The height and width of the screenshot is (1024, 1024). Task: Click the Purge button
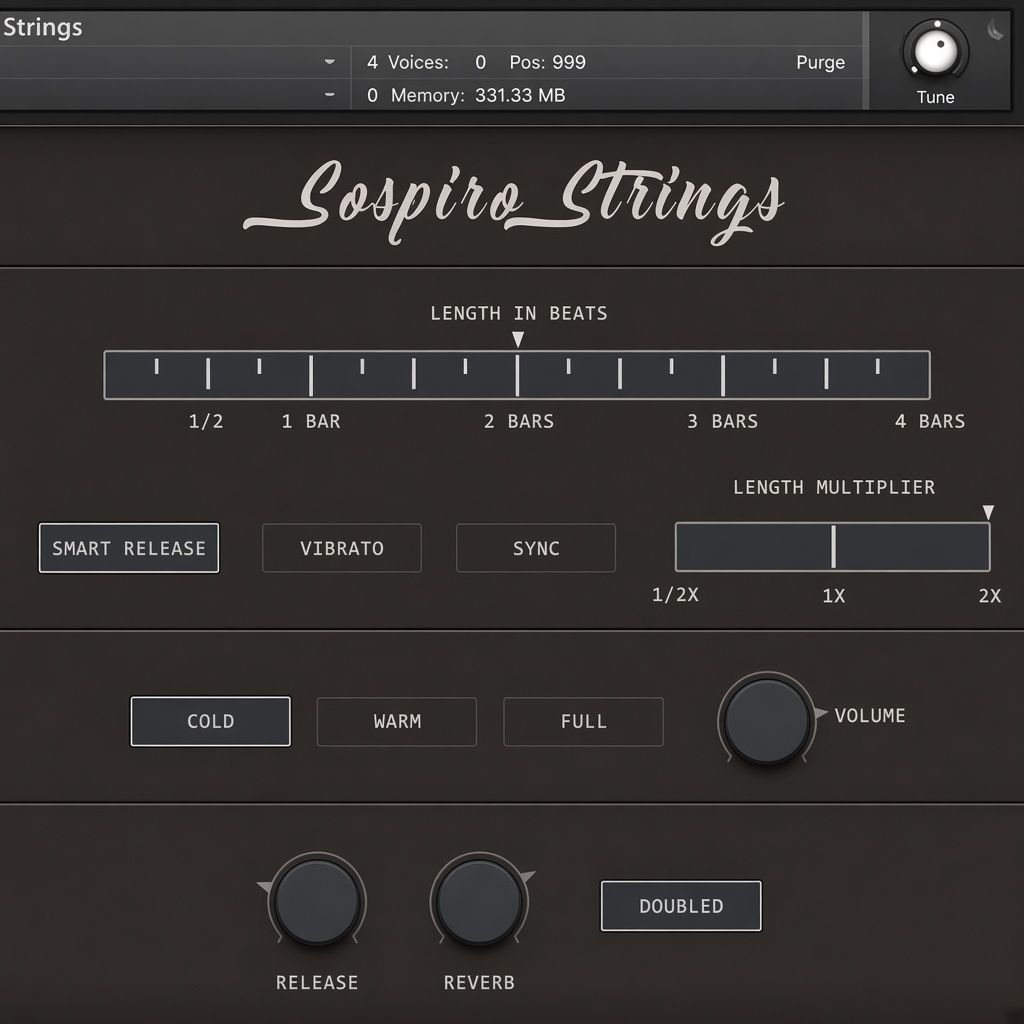click(x=820, y=62)
